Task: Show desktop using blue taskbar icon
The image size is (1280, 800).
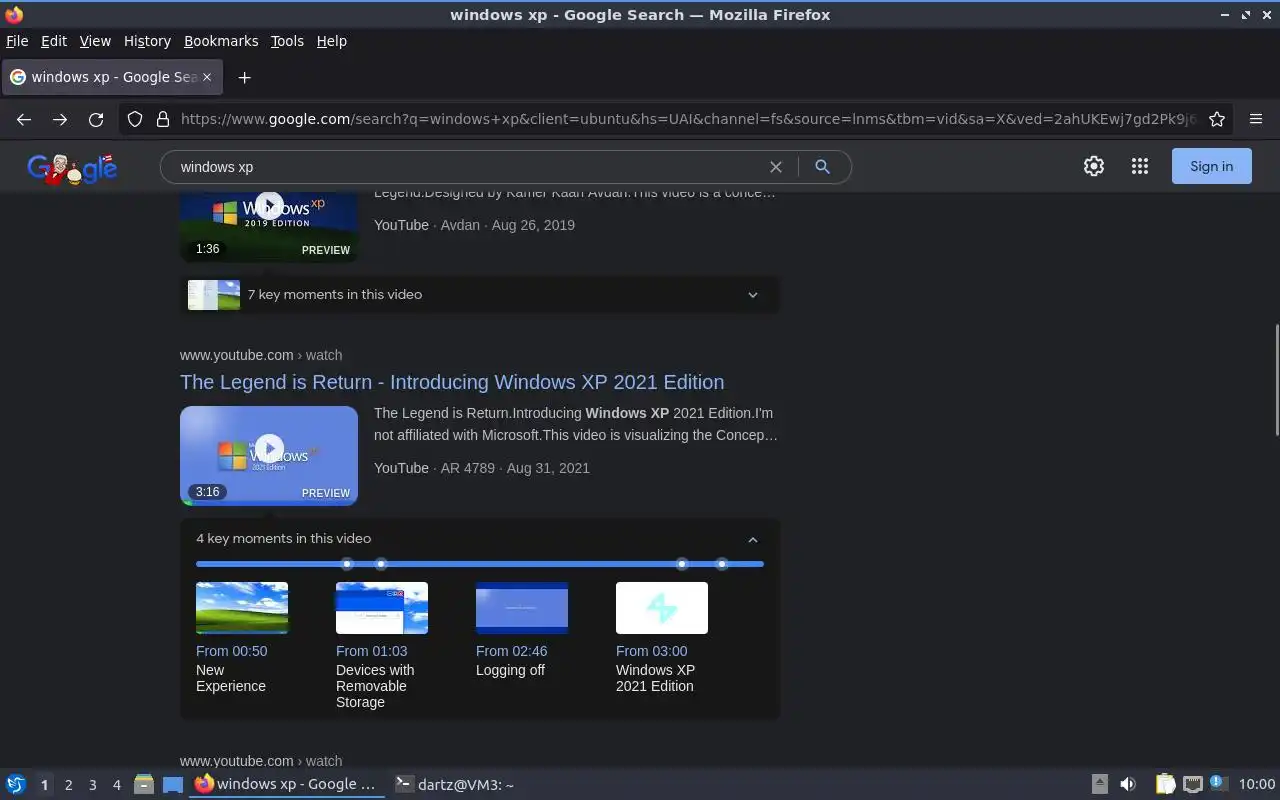Action: click(173, 784)
